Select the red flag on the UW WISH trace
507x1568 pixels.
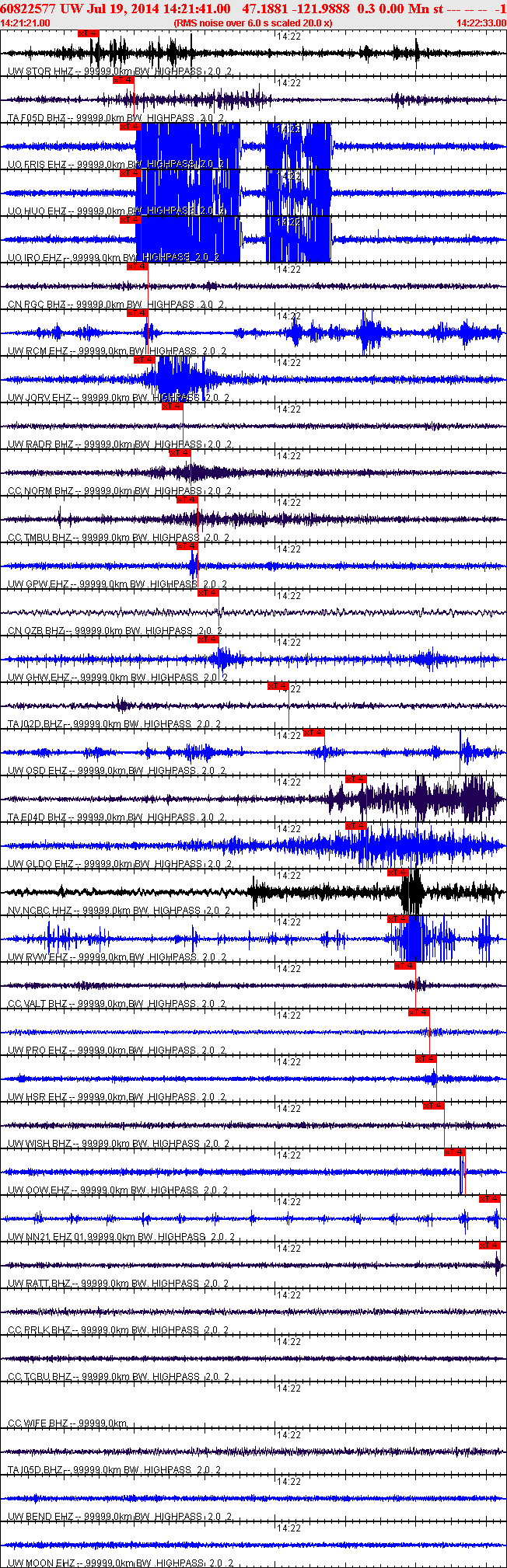click(434, 1106)
